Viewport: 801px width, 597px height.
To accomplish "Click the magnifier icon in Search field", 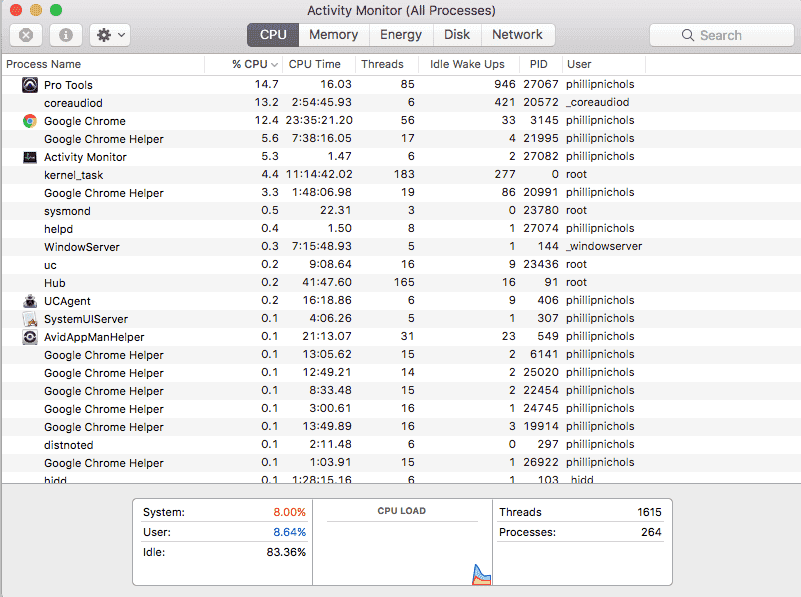I will pos(688,35).
